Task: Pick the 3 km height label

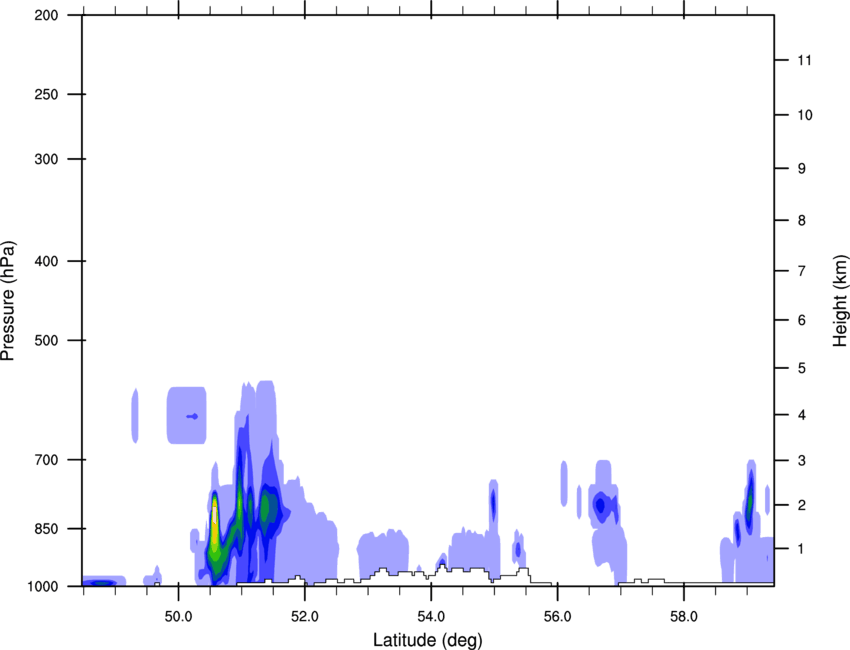Action: 802,461
